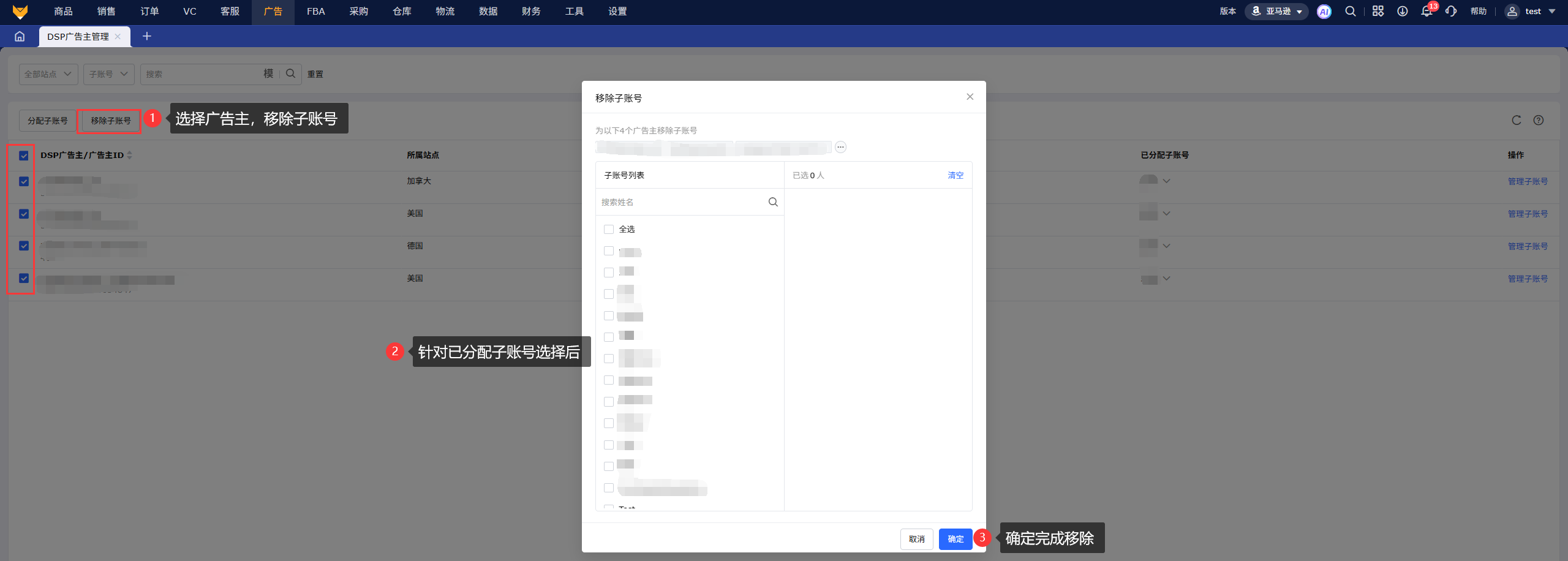The width and height of the screenshot is (1568, 561).
Task: Toggle the select-all checkbox in table header
Action: [24, 156]
